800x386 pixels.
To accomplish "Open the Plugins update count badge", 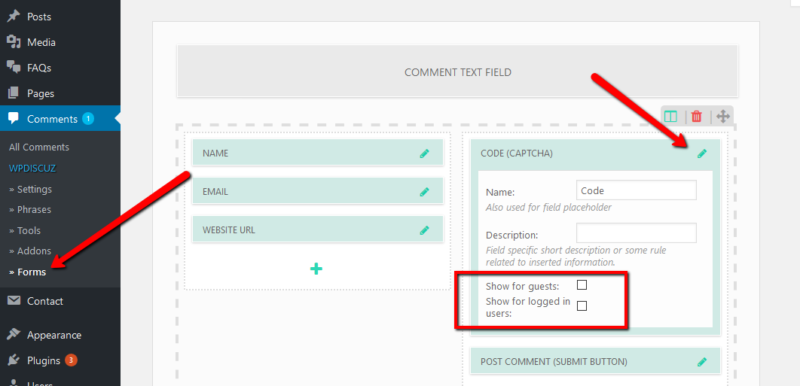I will [x=71, y=361].
